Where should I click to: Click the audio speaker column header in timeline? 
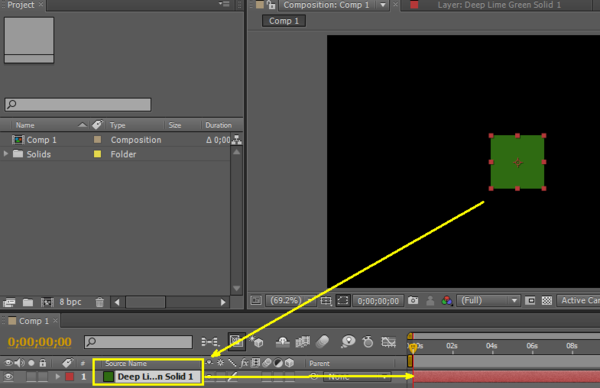20,363
